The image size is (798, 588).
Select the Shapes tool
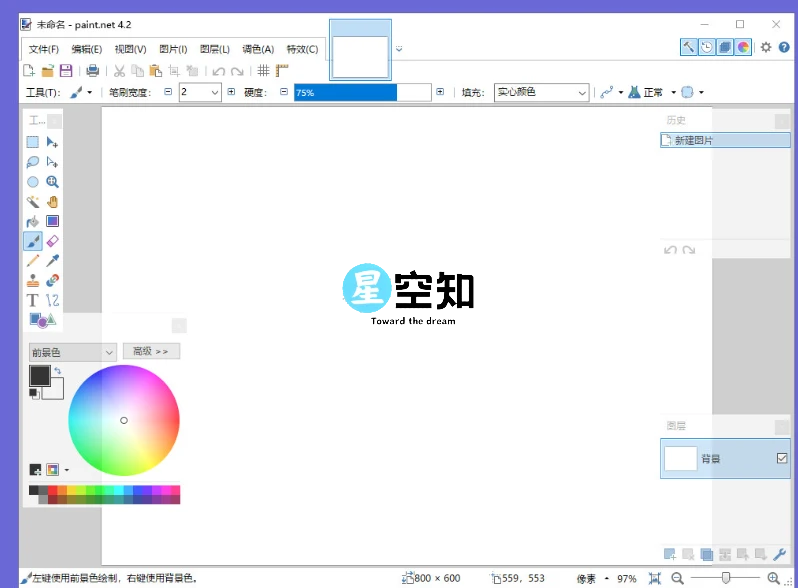pyautogui.click(x=42, y=320)
